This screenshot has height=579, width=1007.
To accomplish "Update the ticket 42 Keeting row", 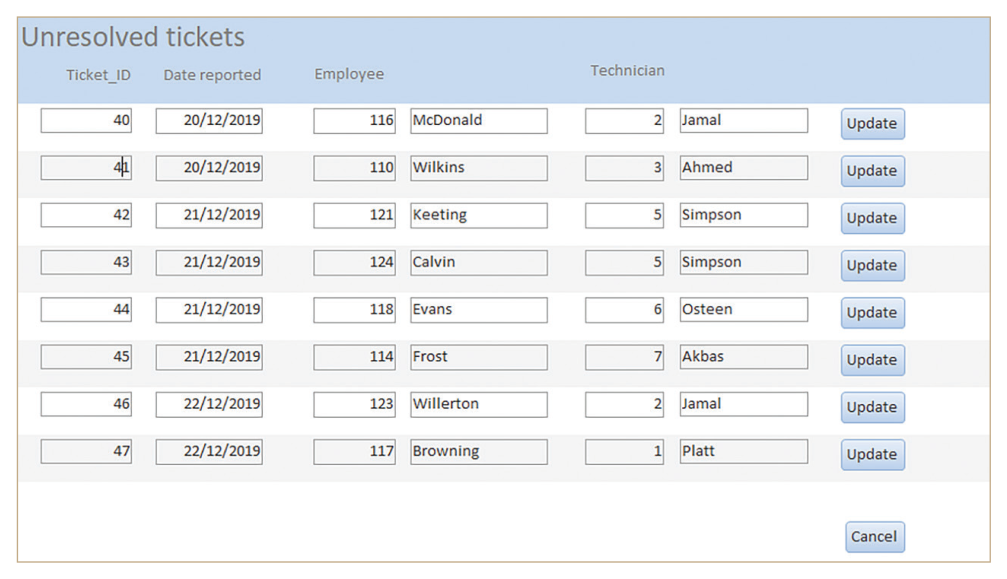I will pyautogui.click(x=873, y=218).
